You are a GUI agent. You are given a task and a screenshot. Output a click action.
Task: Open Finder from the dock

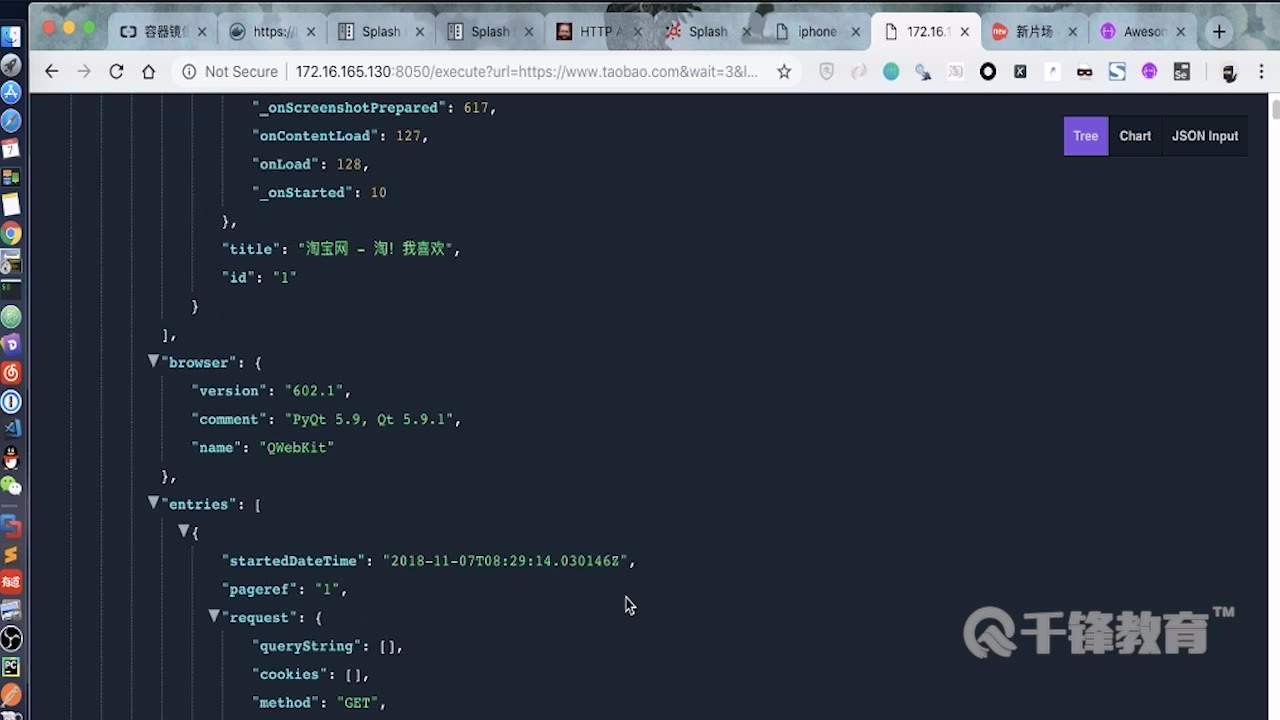[11, 37]
